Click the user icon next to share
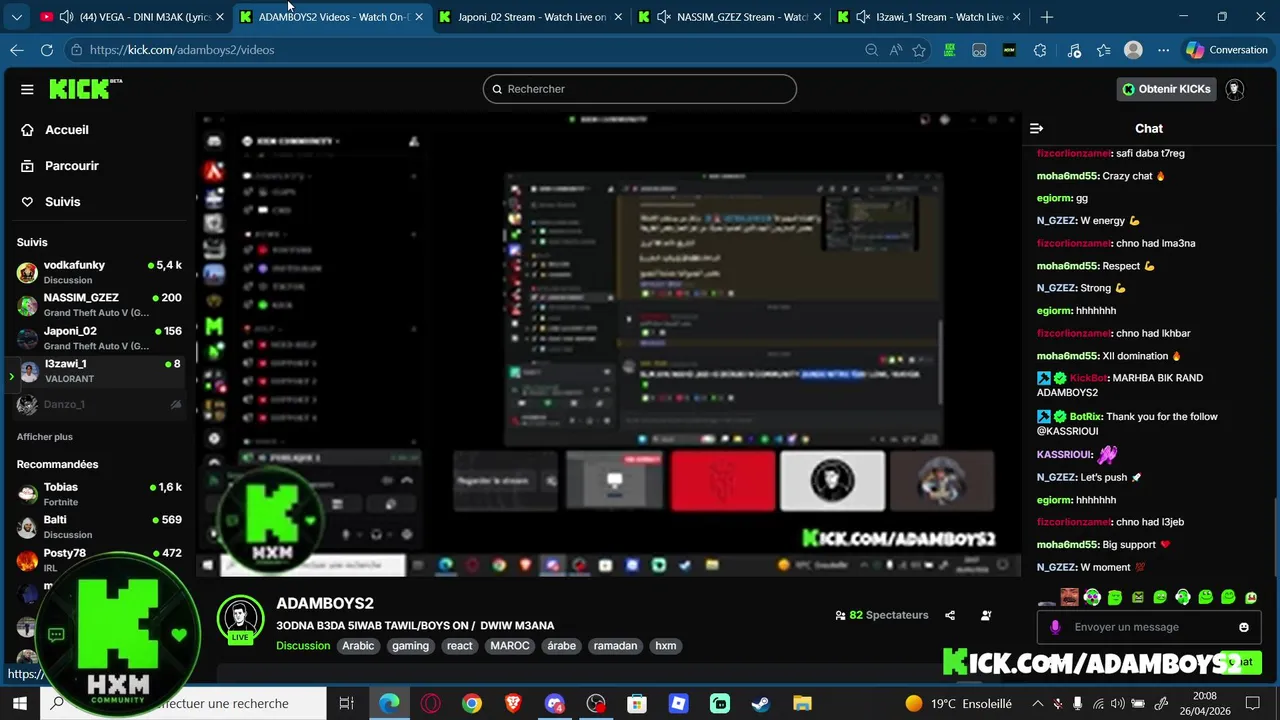This screenshot has width=1280, height=720. [x=986, y=615]
